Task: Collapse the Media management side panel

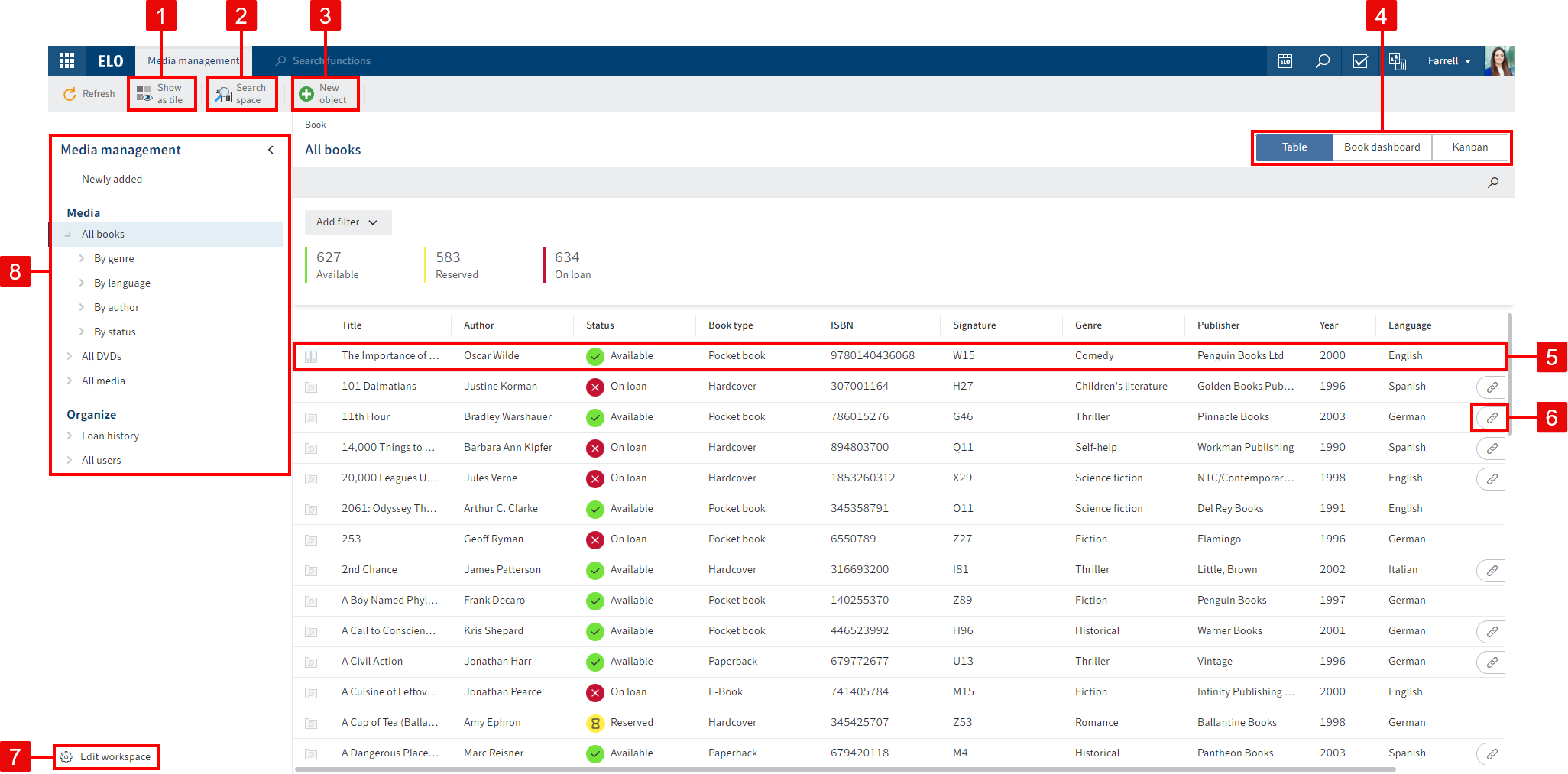Action: pyautogui.click(x=270, y=150)
